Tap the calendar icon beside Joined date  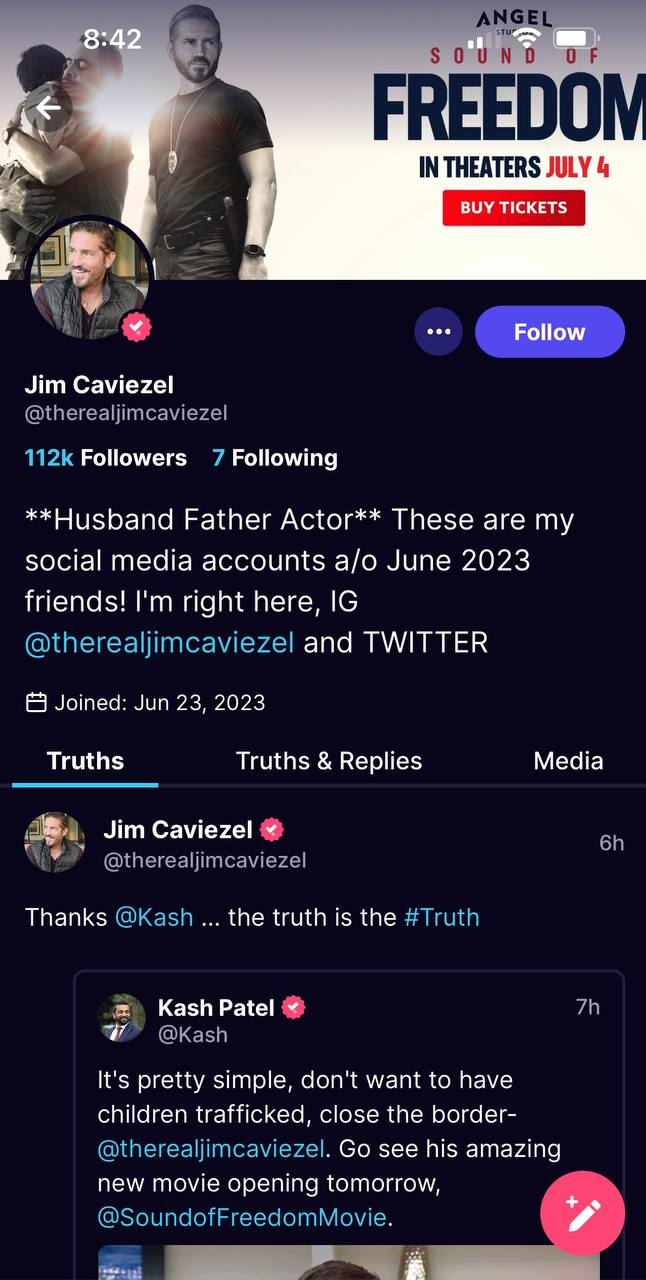click(x=36, y=702)
